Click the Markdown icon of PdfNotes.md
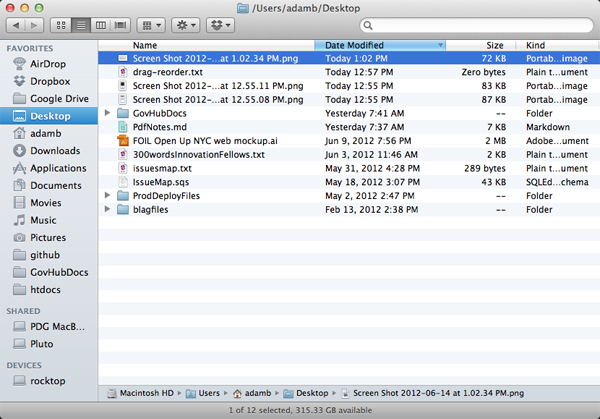The height and width of the screenshot is (419, 600). 123,127
